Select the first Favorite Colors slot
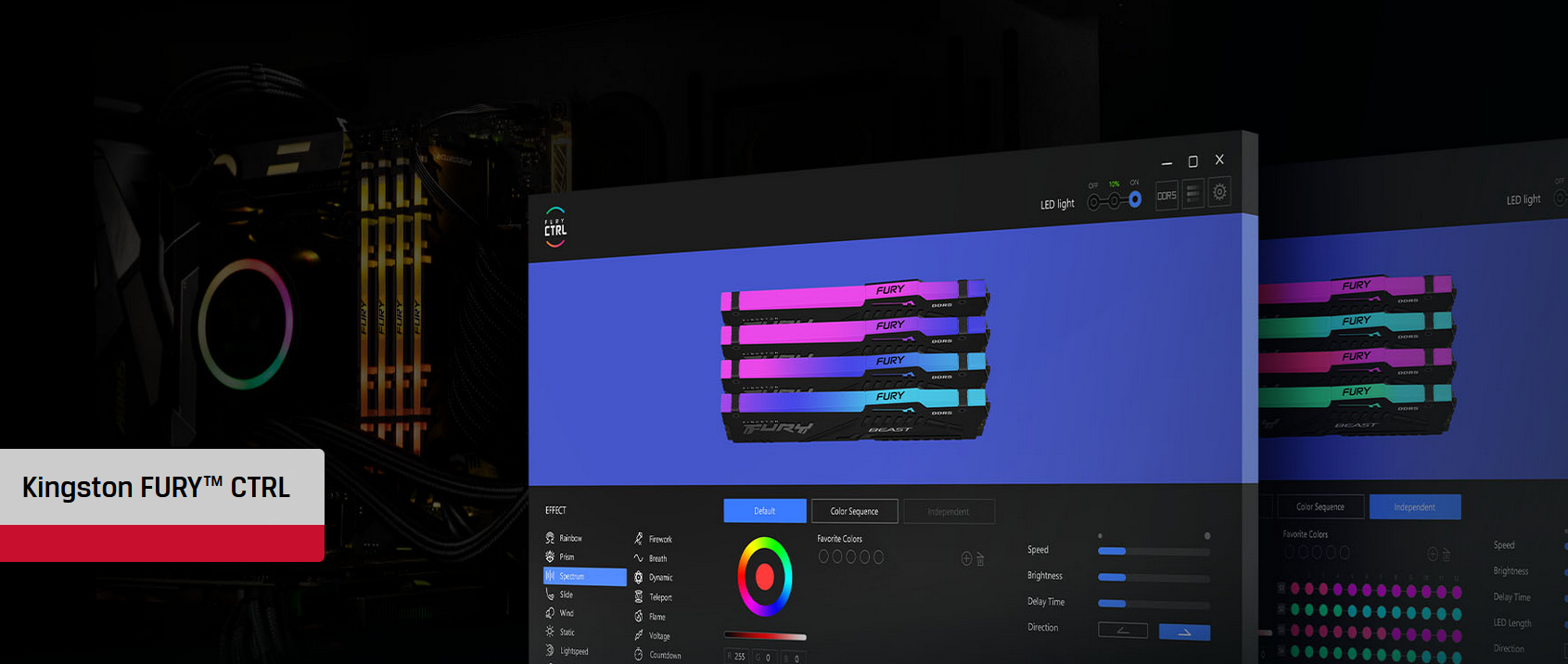Image resolution: width=1568 pixels, height=664 pixels. click(x=823, y=556)
